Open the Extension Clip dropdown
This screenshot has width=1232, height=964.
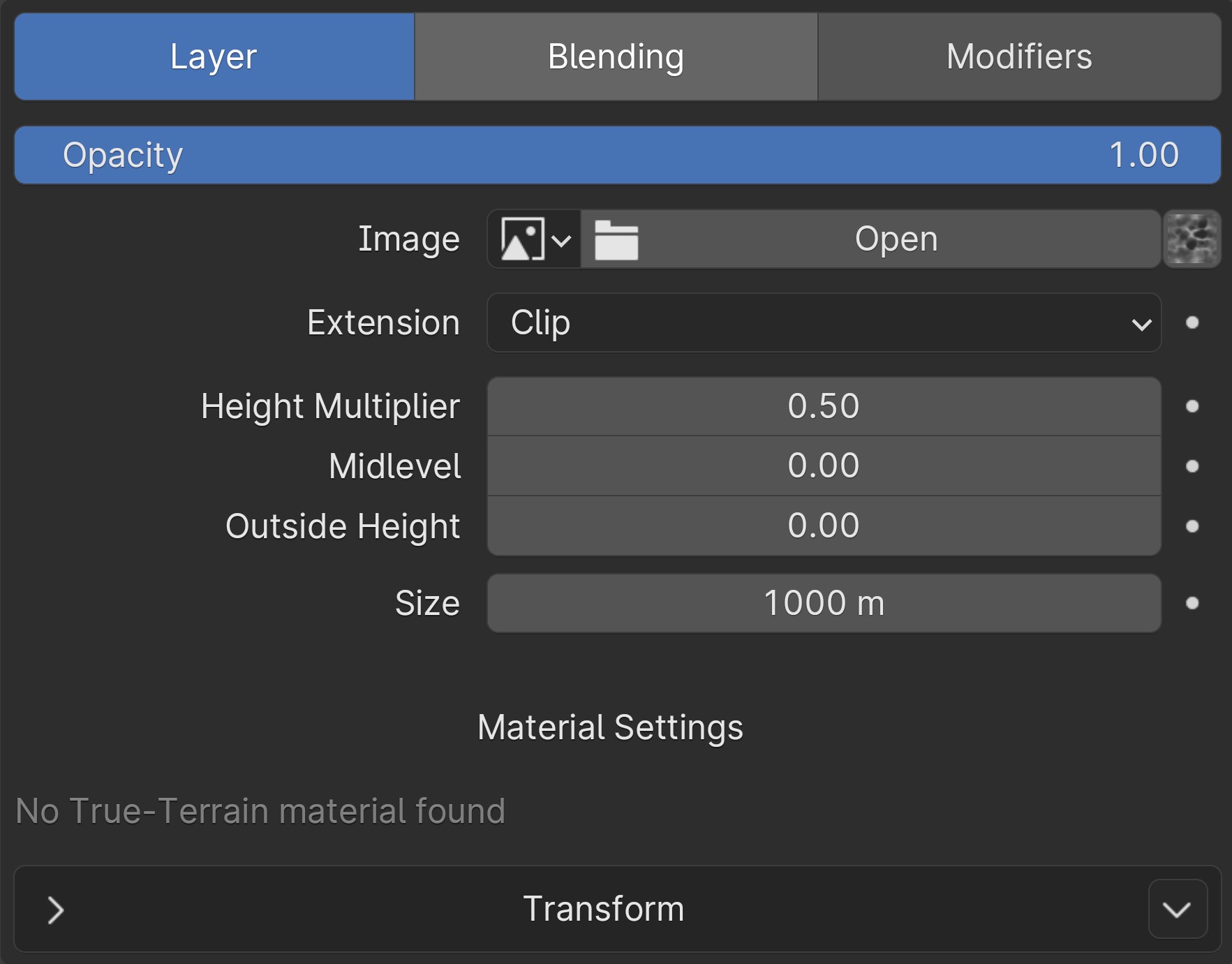tap(824, 322)
